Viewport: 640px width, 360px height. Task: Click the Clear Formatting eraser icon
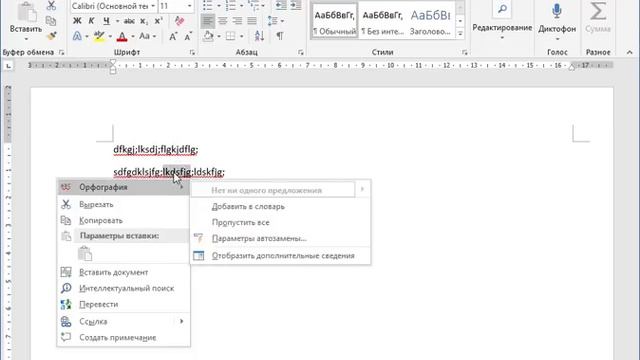click(179, 21)
